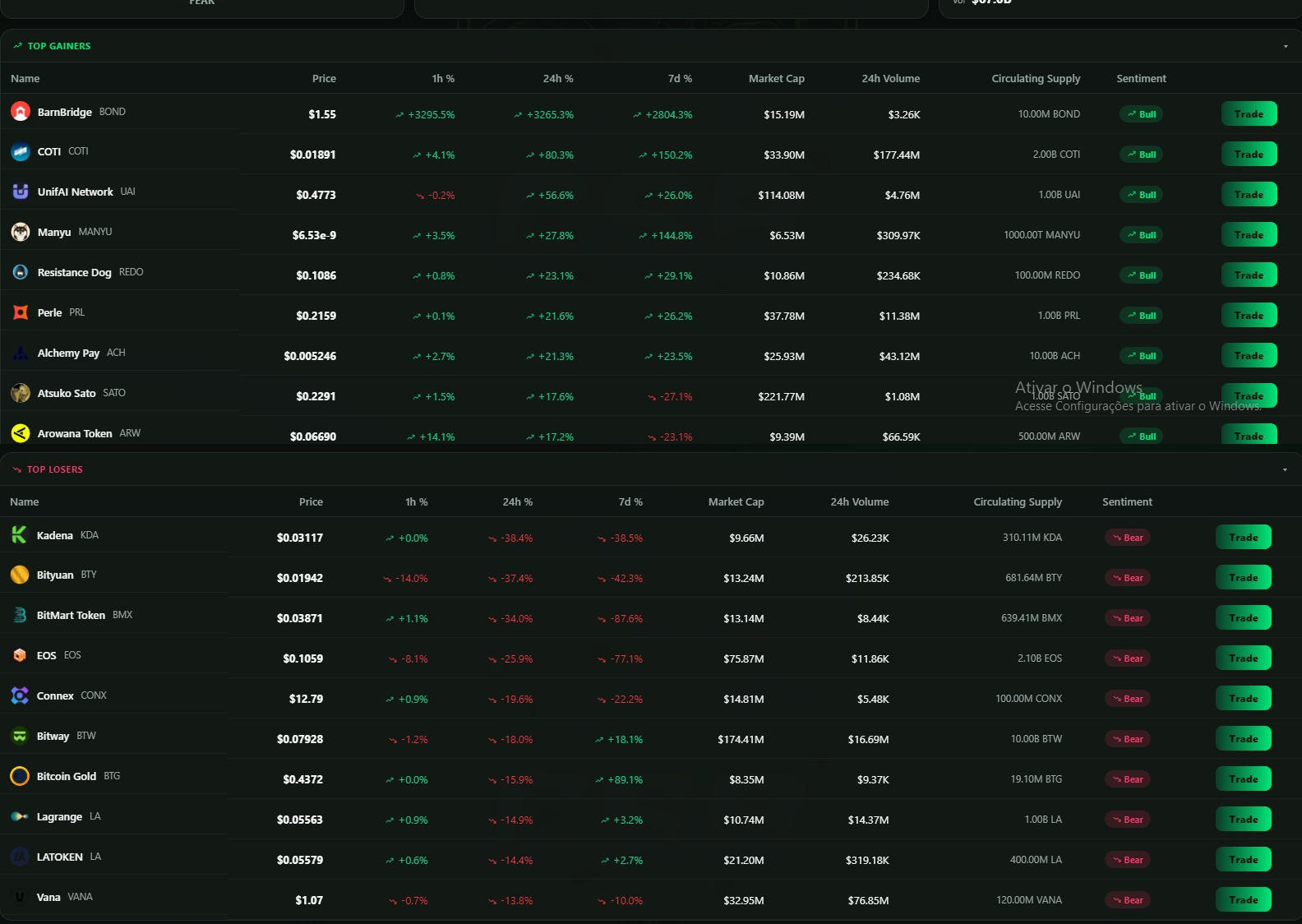Image resolution: width=1302 pixels, height=924 pixels.
Task: Trade BarnBridge BOND
Action: [x=1249, y=113]
